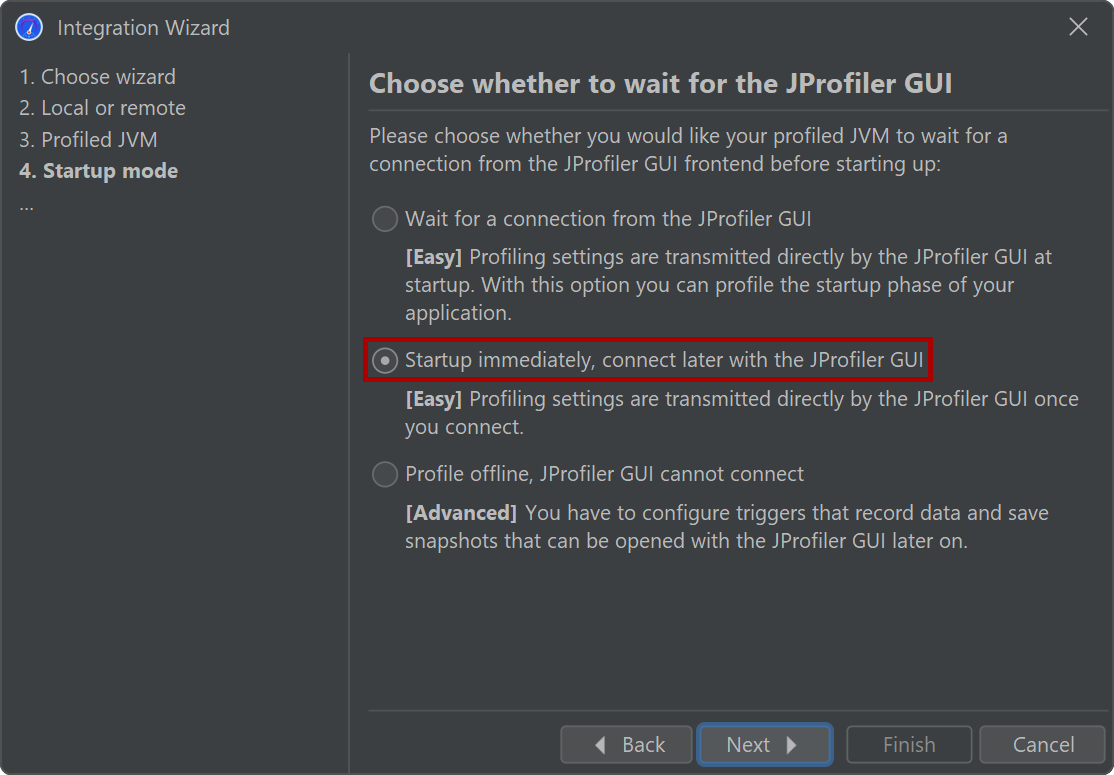1114x775 pixels.
Task: Click the 'Integration Wizard' window title
Action: click(x=143, y=28)
